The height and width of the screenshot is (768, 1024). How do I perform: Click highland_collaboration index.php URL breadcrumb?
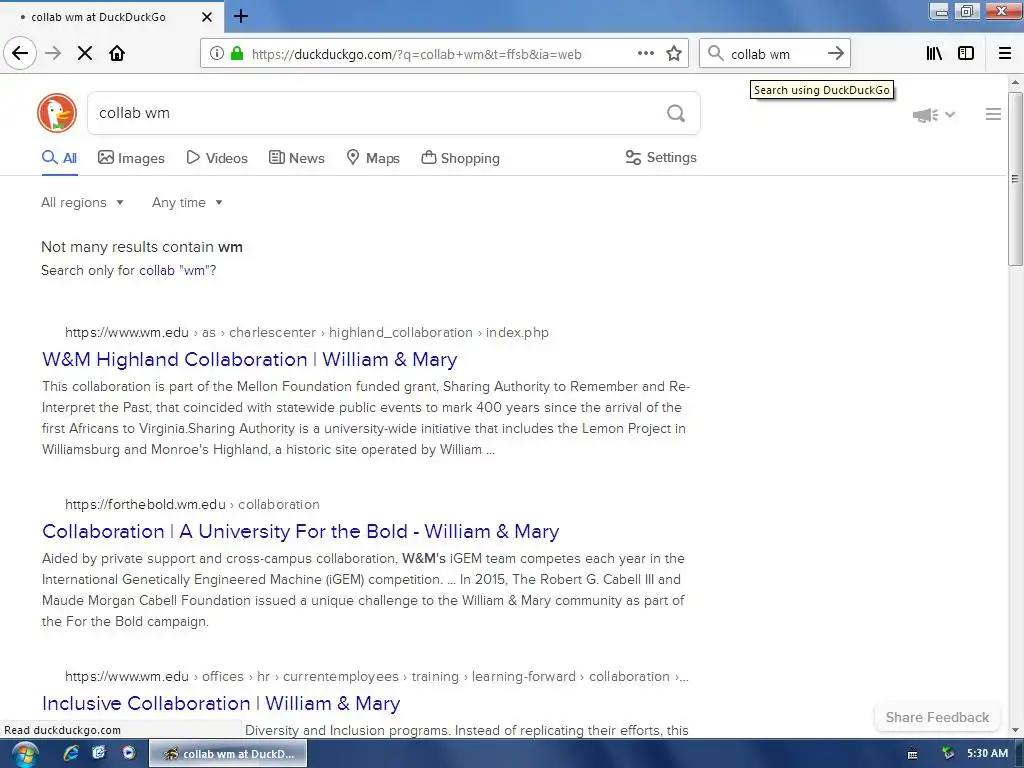click(307, 332)
